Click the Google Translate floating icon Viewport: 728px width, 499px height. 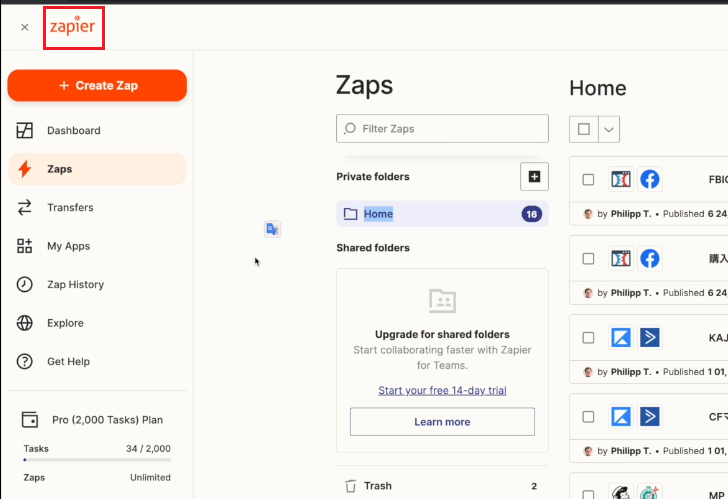click(x=273, y=229)
